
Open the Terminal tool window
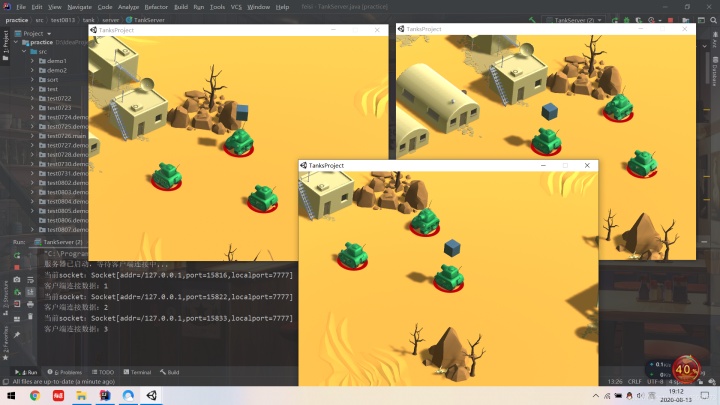pos(137,372)
